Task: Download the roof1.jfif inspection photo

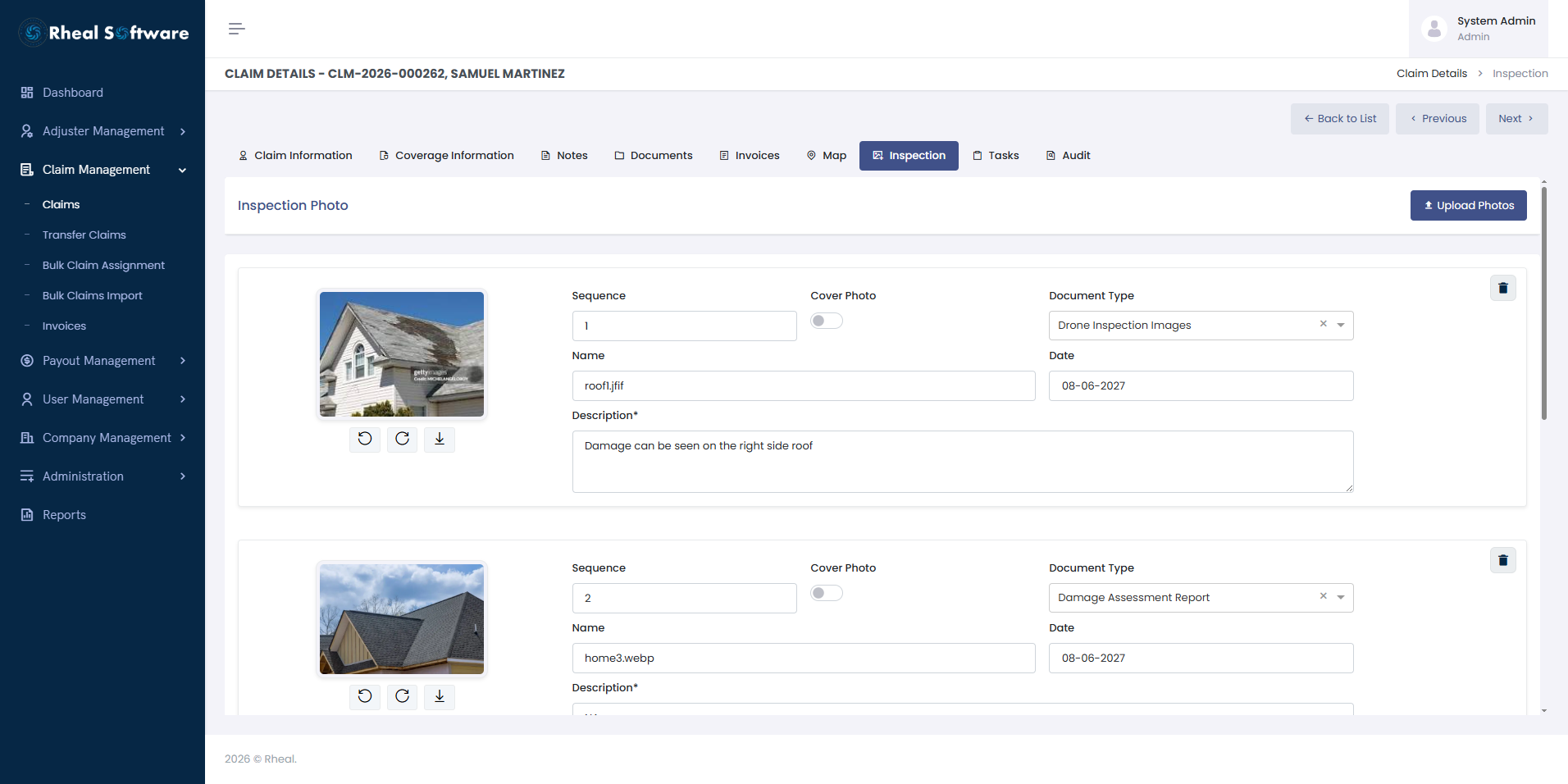Action: [x=440, y=439]
